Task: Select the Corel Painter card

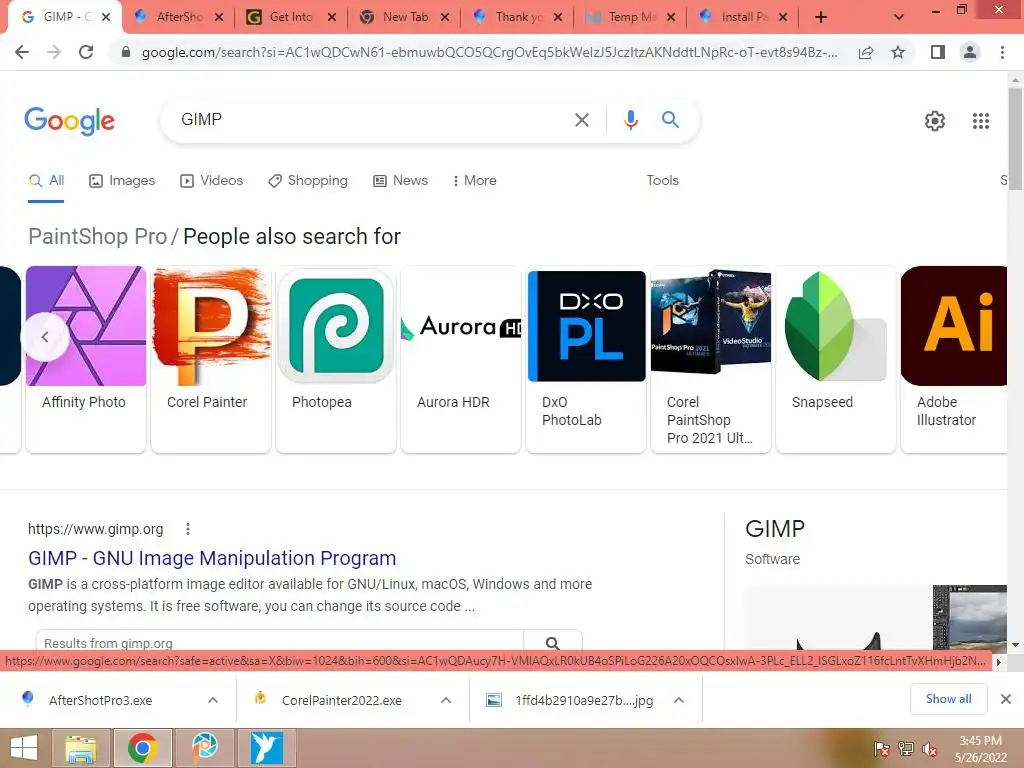Action: (x=211, y=359)
